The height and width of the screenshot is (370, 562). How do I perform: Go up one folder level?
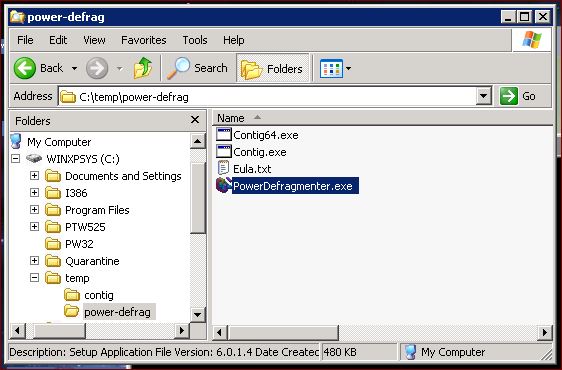click(143, 68)
